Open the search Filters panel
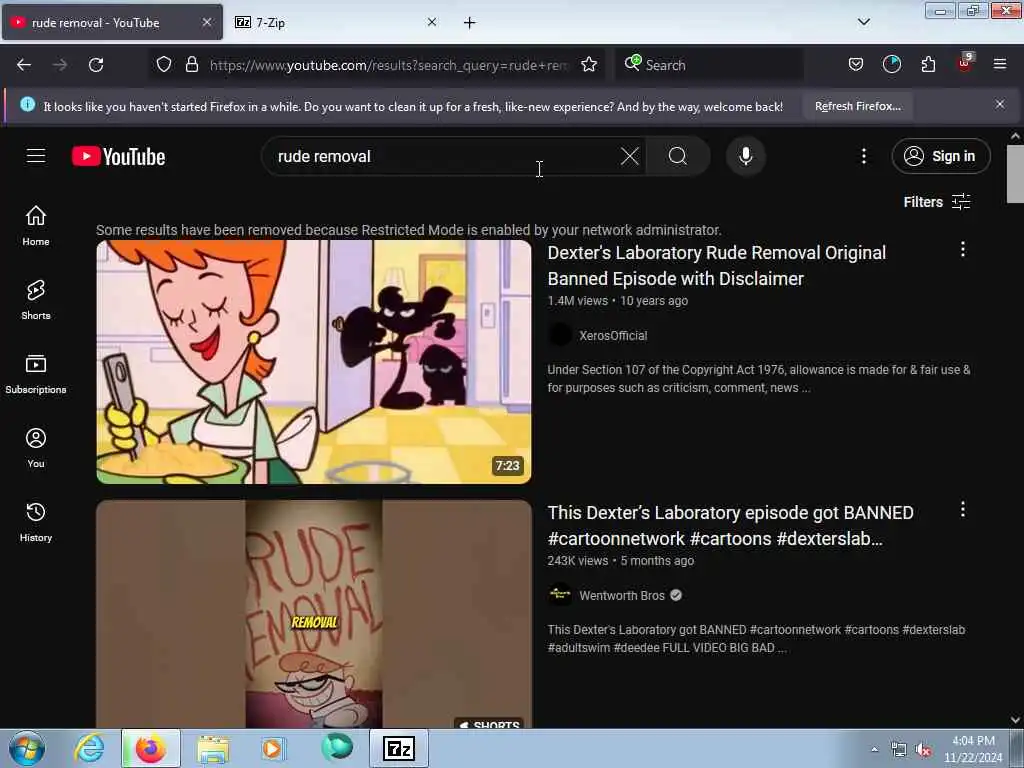Screen dimensions: 1024x768 (936, 202)
